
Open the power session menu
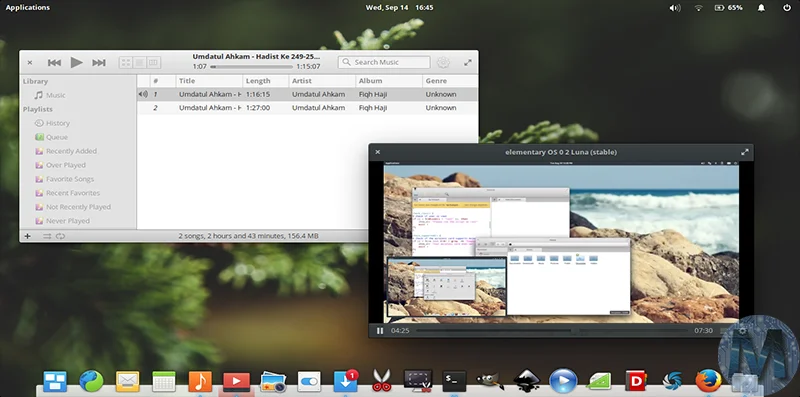(x=787, y=8)
